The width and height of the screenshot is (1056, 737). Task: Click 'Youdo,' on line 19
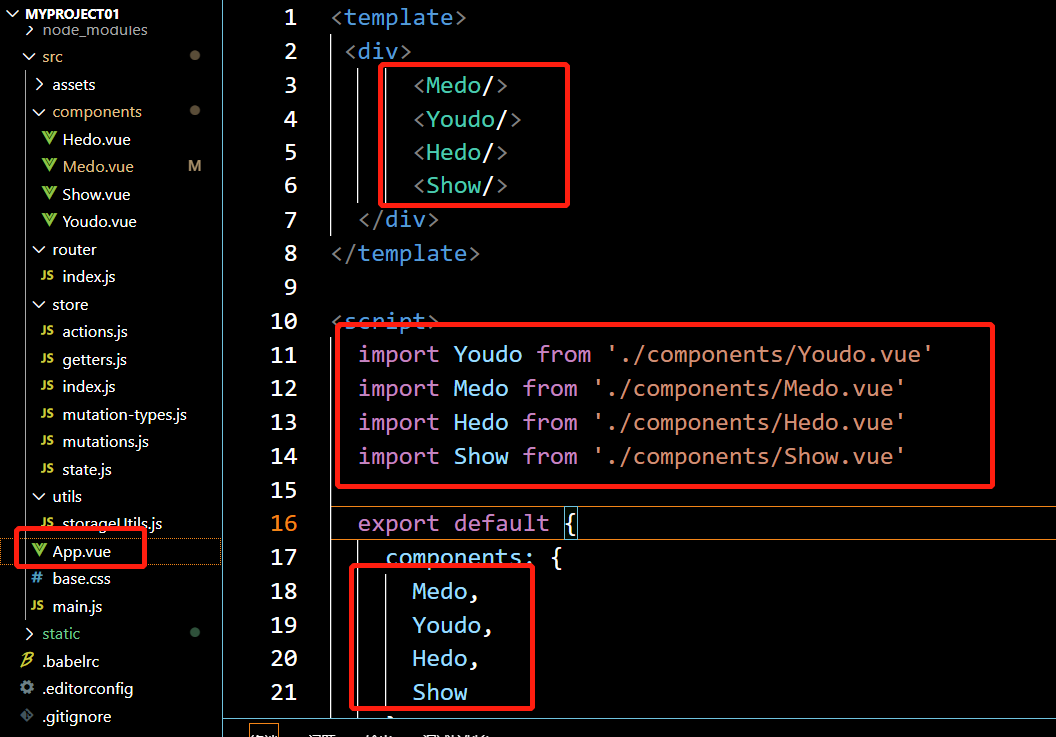tap(453, 626)
